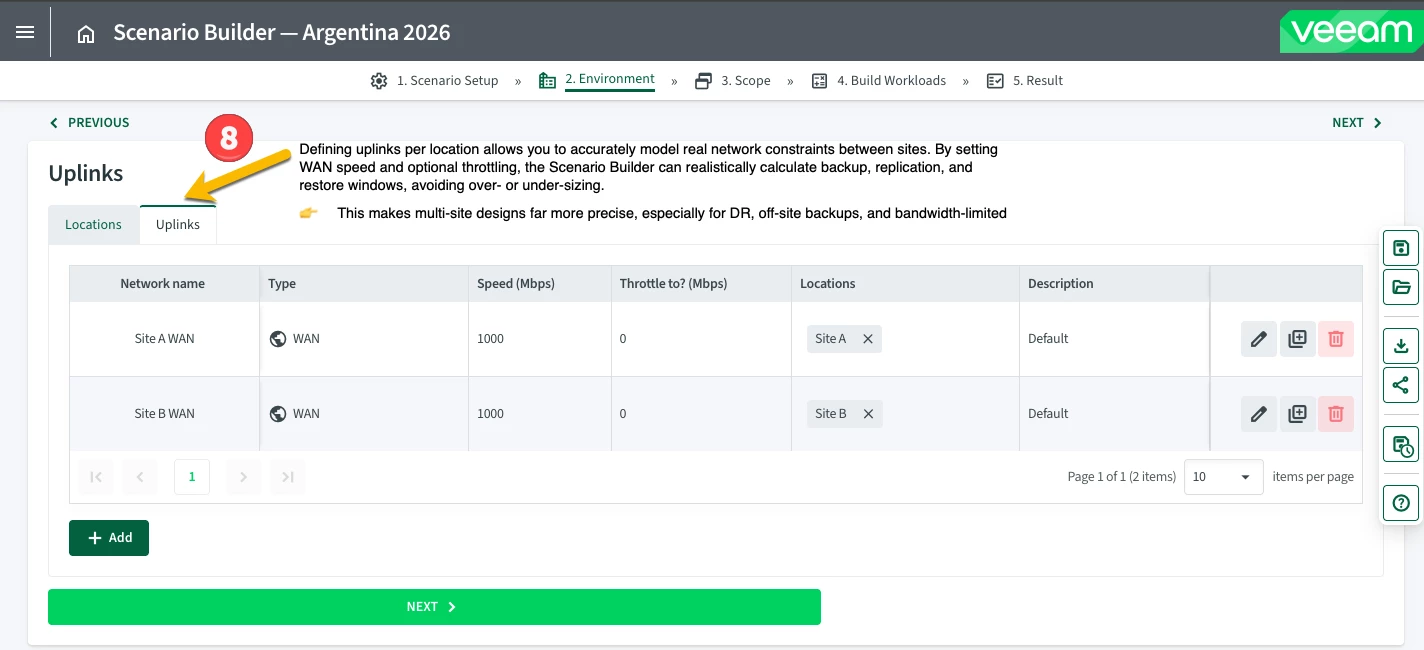Screen dimensions: 1424x650
Task: Go to step 3. Scope
Action: click(x=733, y=81)
